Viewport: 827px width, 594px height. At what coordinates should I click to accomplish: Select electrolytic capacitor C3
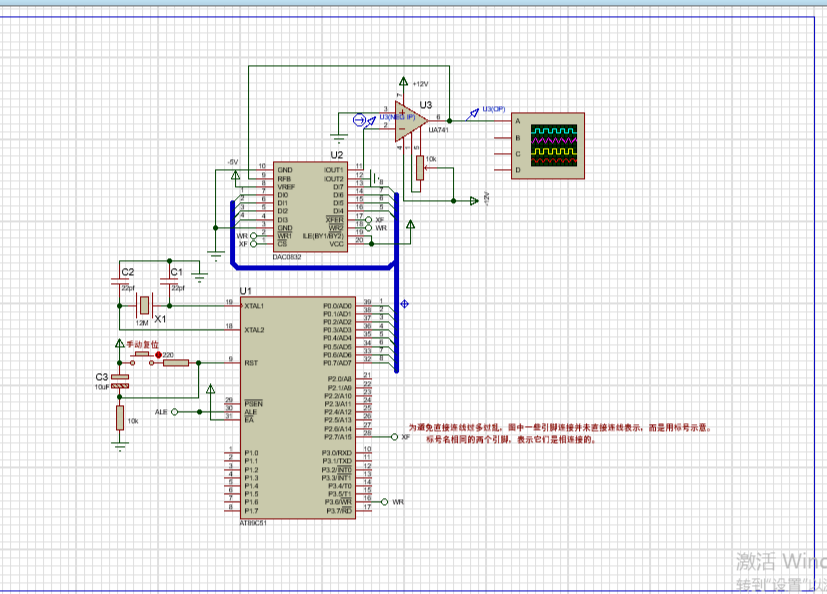click(120, 381)
